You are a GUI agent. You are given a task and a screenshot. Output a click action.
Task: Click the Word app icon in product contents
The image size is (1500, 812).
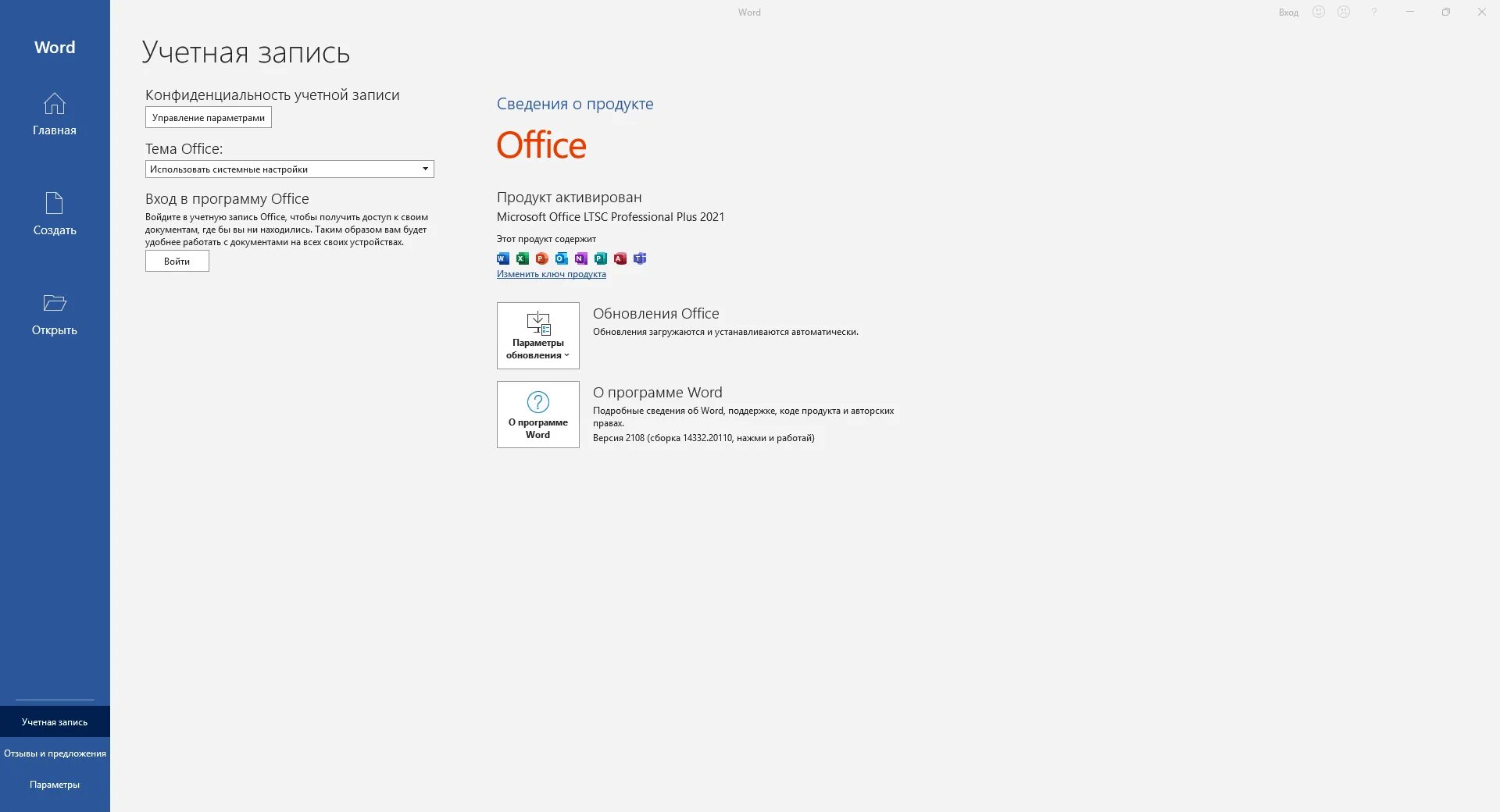coord(503,258)
